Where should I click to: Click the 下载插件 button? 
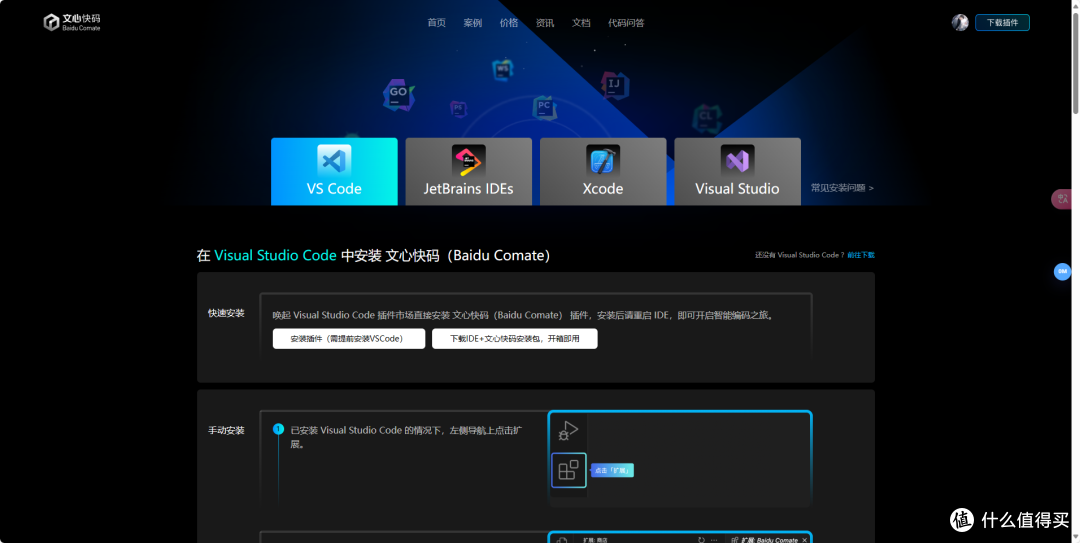[x=1002, y=23]
